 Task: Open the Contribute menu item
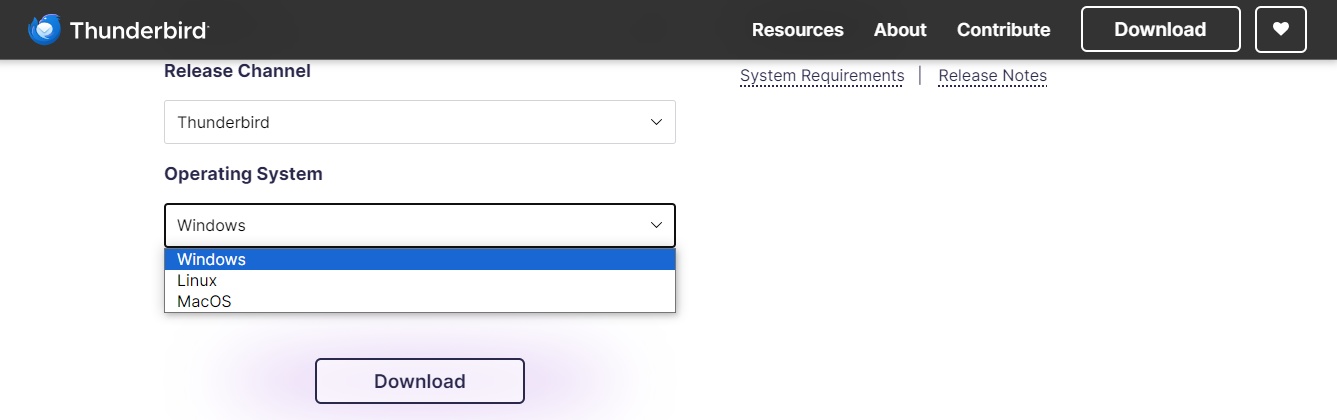(1003, 30)
